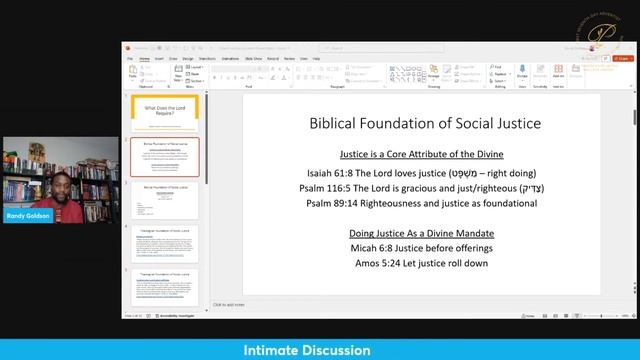The height and width of the screenshot is (360, 640).
Task: Switch to Normal view in status bar
Action: [545, 316]
